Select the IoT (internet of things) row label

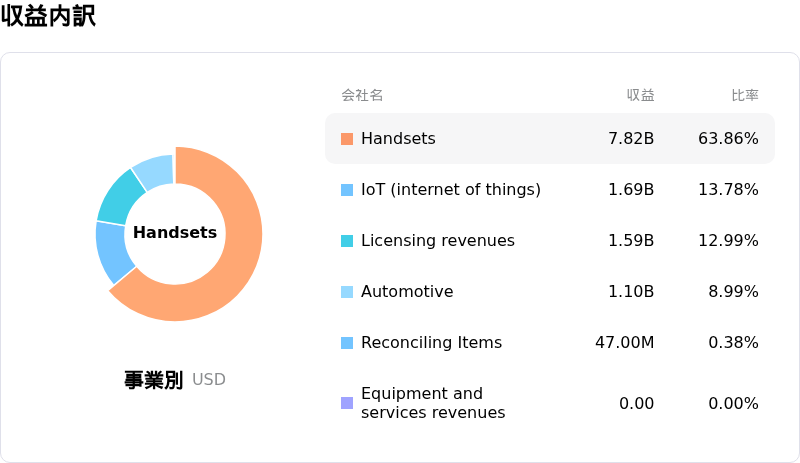click(451, 189)
